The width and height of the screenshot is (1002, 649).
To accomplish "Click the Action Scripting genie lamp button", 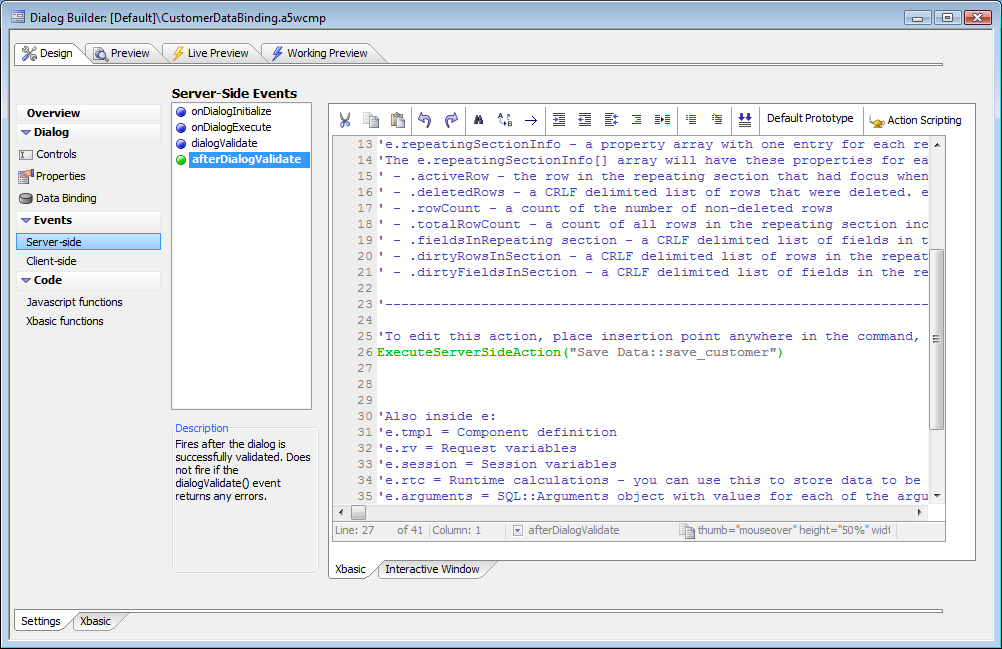I will coord(915,120).
